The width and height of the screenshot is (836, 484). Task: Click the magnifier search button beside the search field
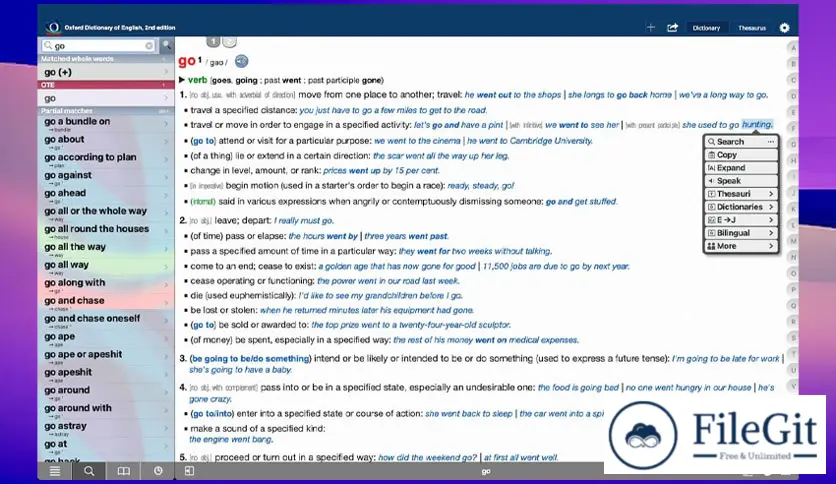(x=167, y=46)
